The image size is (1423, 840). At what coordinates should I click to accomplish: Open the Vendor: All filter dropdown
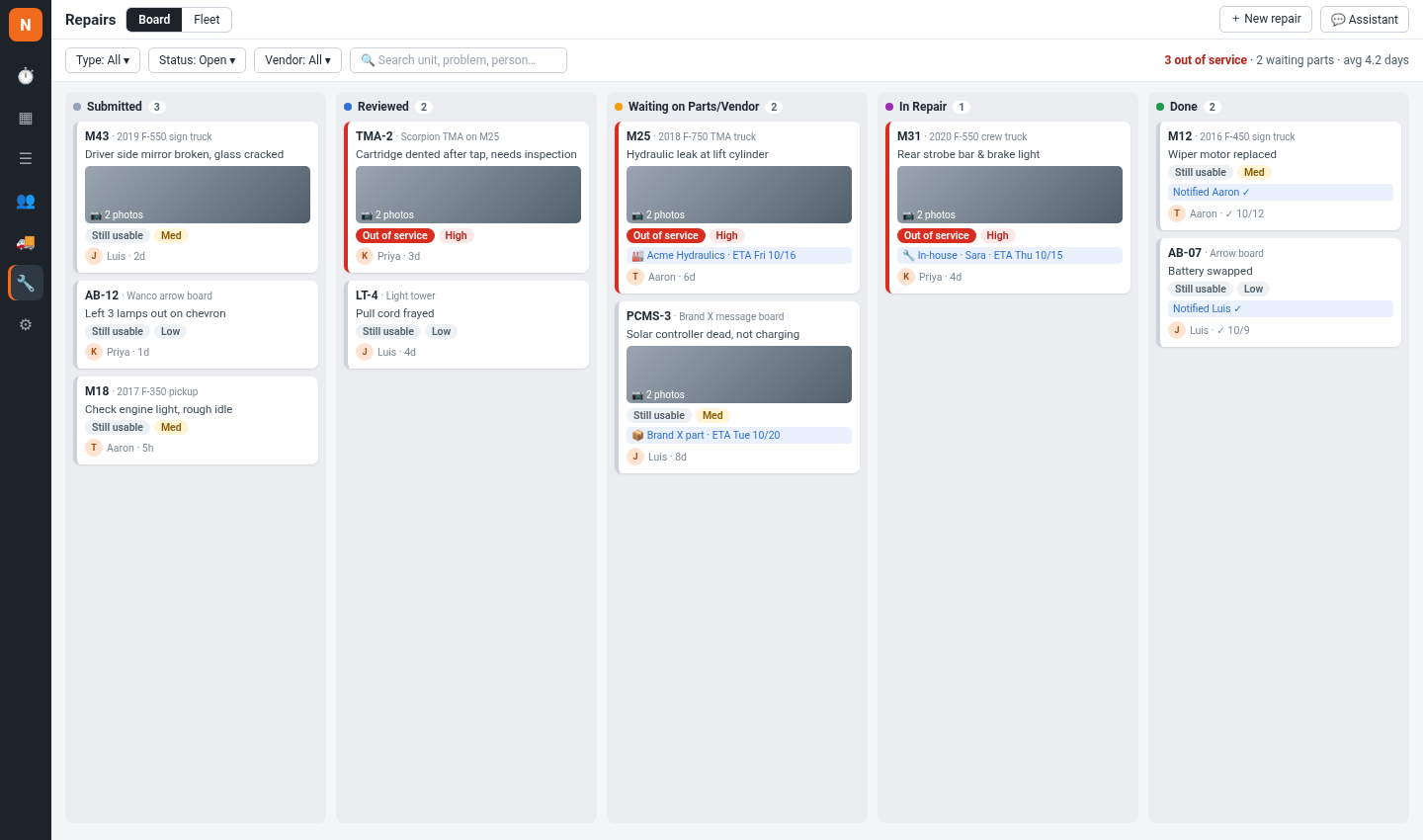[x=297, y=60]
